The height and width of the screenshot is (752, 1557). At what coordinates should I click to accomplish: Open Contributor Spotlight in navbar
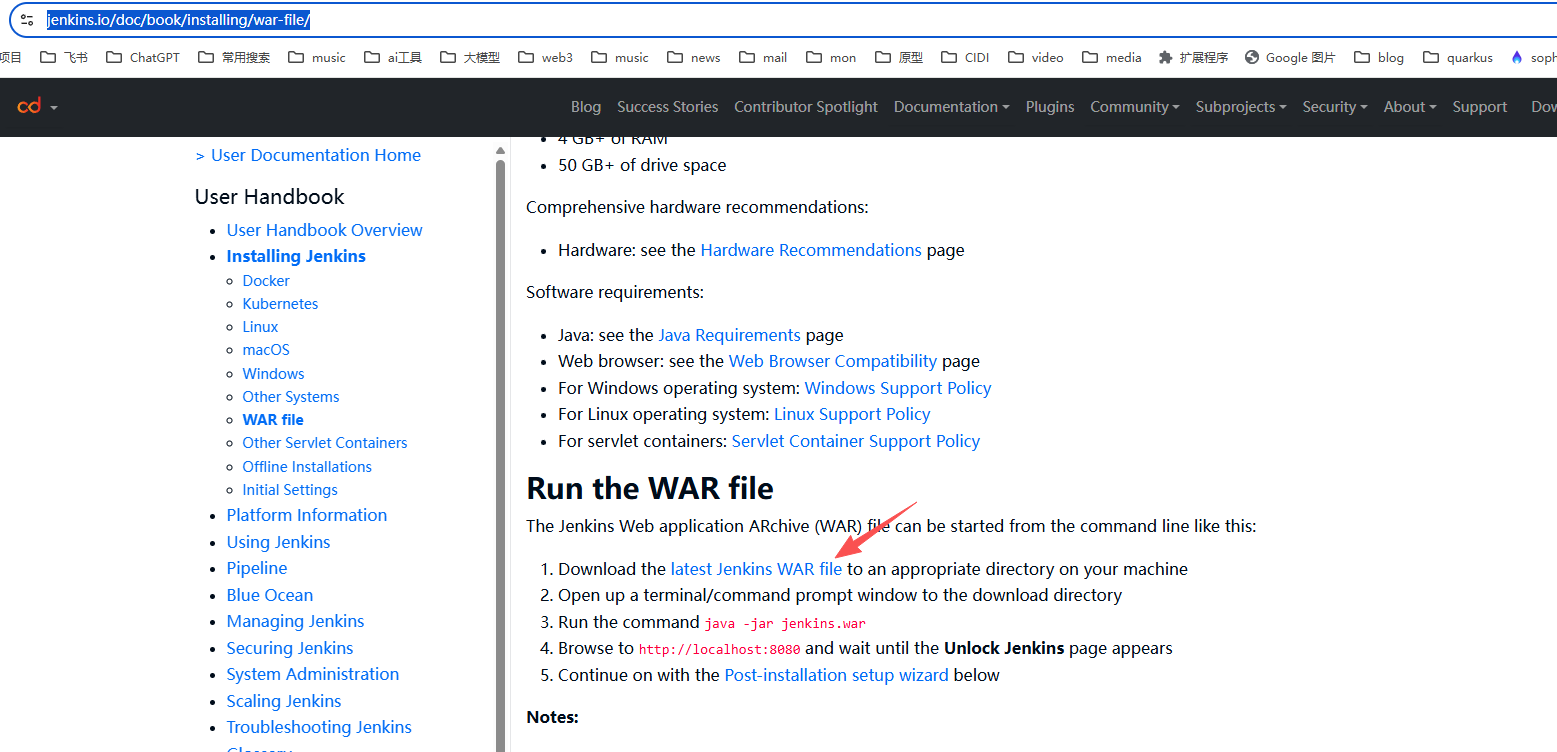806,107
